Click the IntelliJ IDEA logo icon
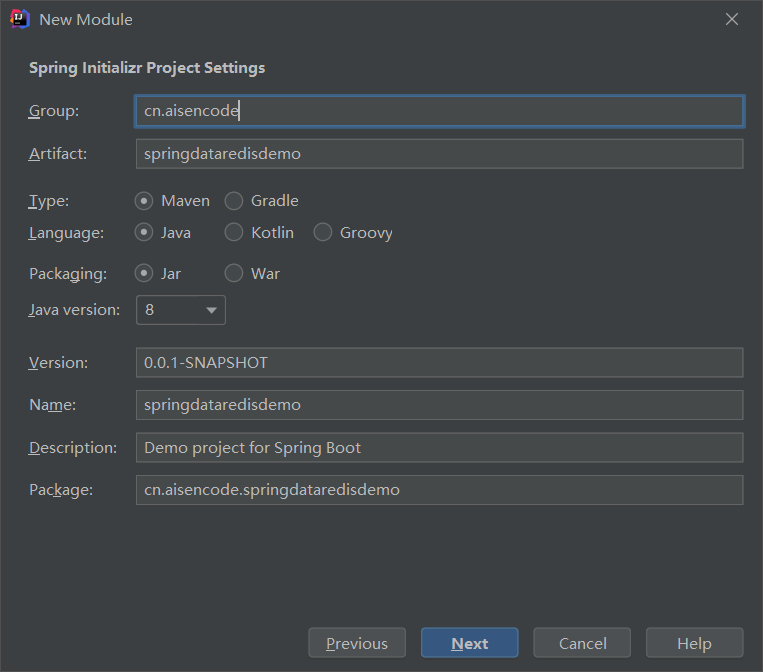Viewport: 763px width, 672px height. coord(20,19)
